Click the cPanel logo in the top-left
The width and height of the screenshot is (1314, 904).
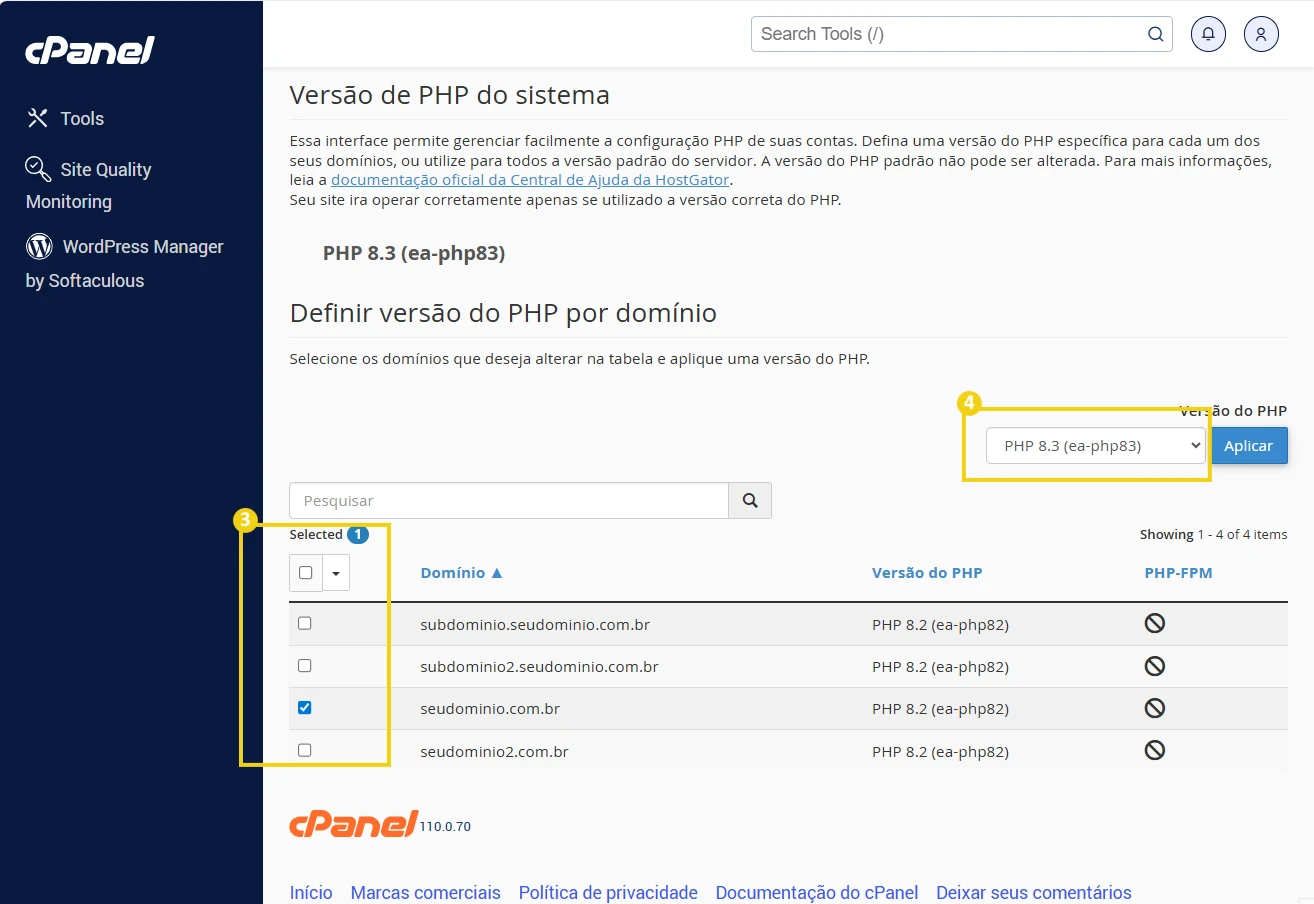coord(89,50)
